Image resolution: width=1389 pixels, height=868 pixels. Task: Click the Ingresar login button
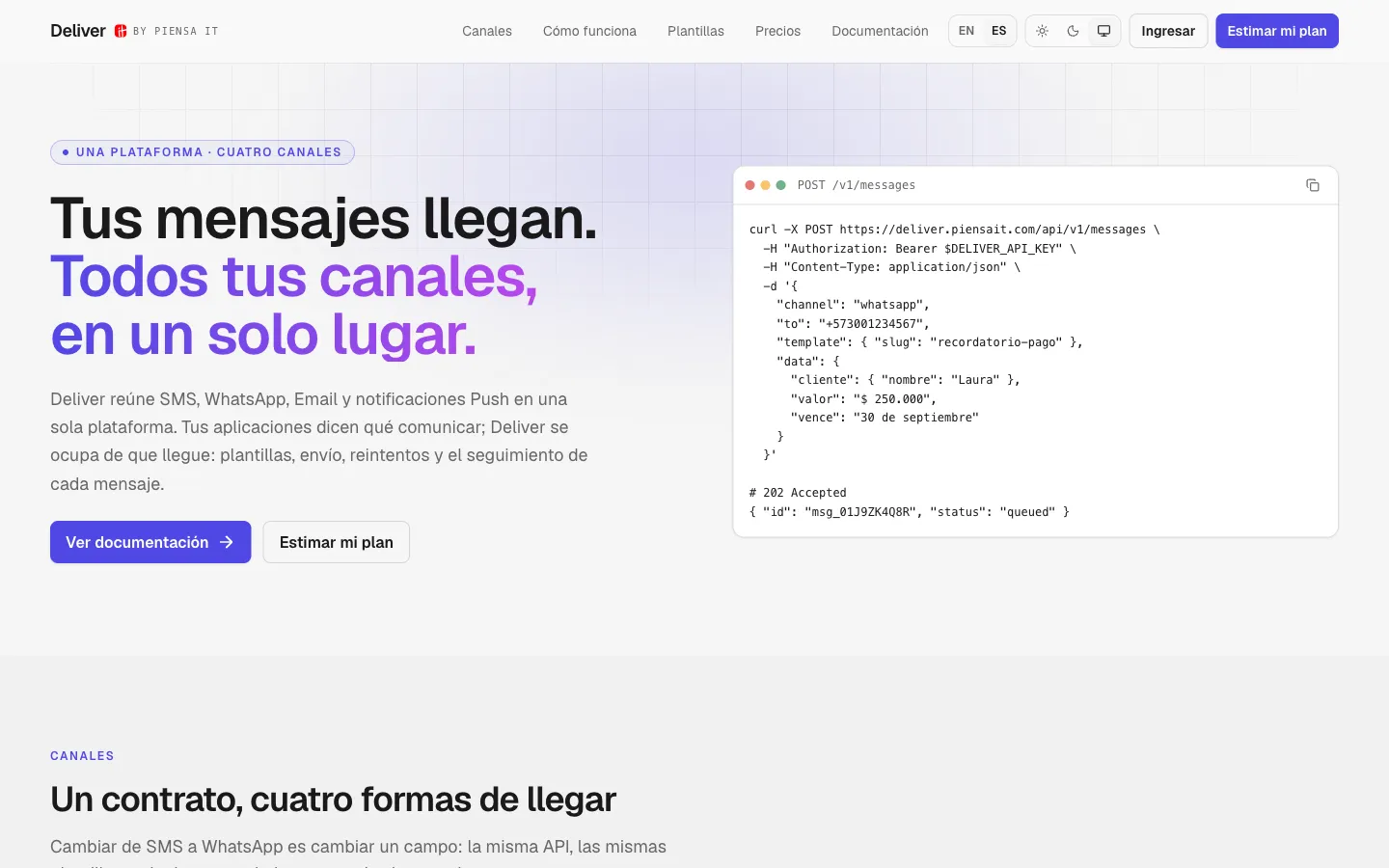1168,31
